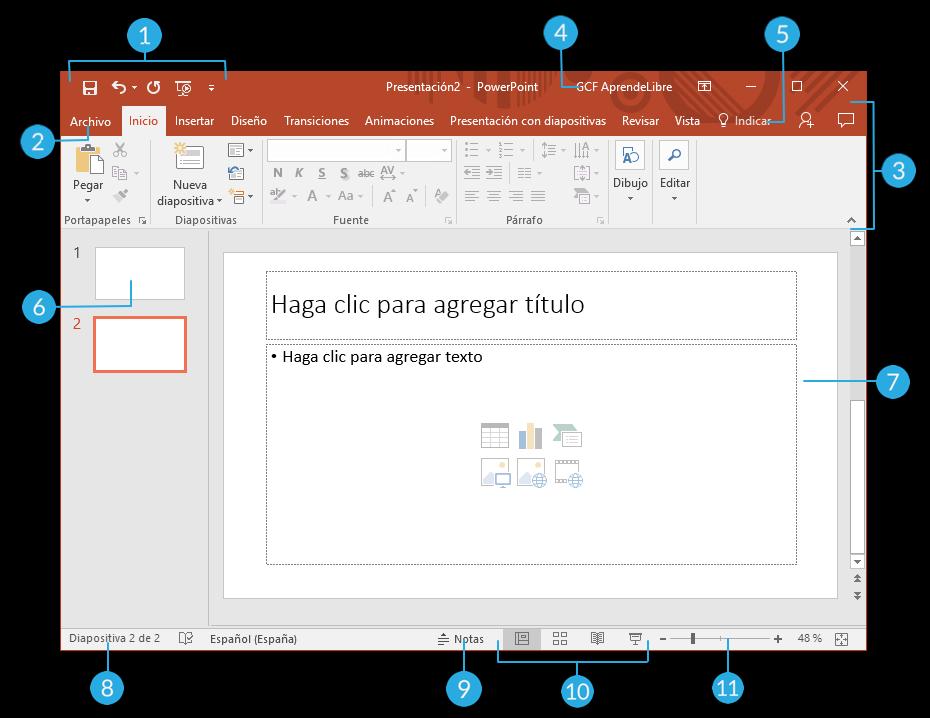Screen dimensions: 930x718
Task: Click the Pegar (paste) clipboard icon
Action: tap(89, 159)
